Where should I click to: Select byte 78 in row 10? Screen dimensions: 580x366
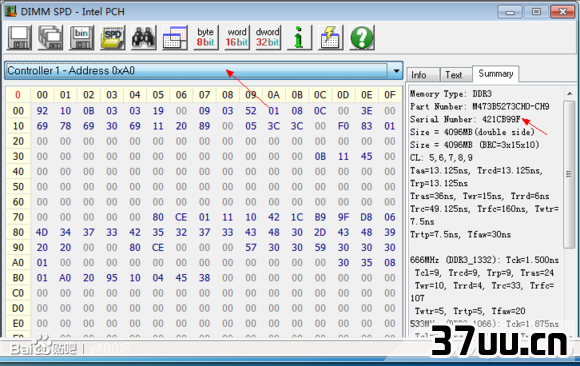tap(65, 126)
